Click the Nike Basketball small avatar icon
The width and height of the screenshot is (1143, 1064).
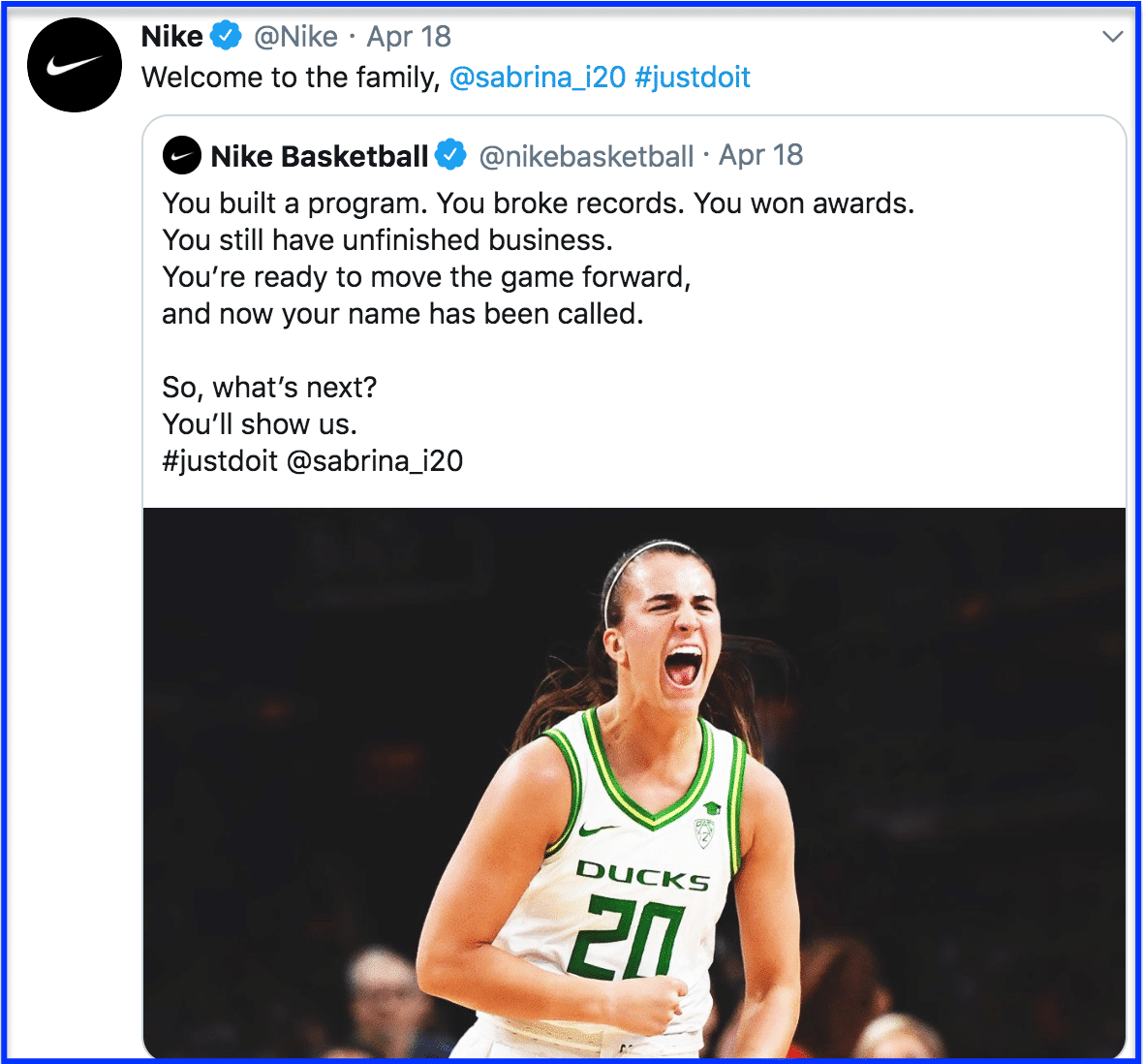click(182, 155)
